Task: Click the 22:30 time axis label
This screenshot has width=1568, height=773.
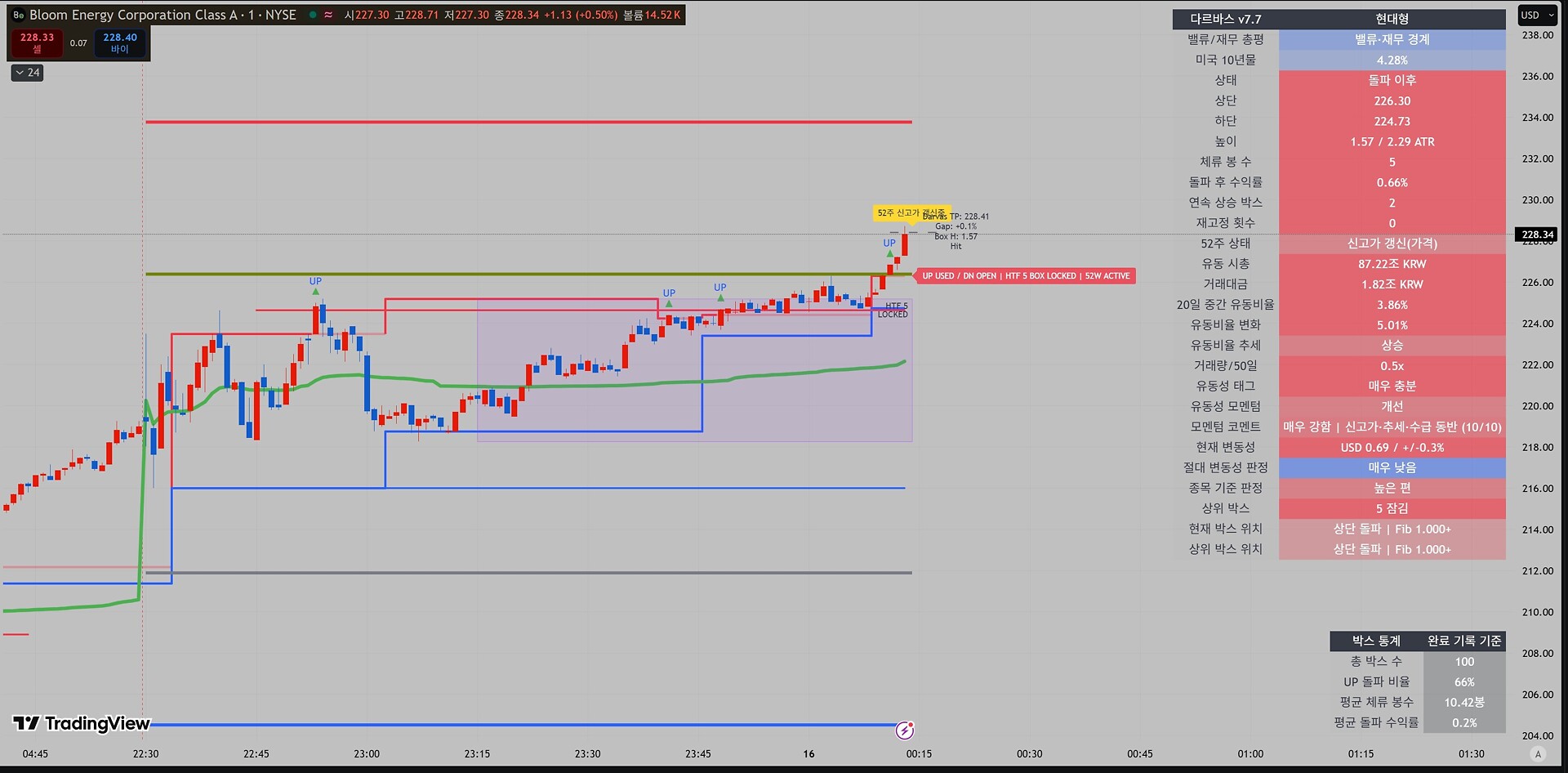Action: (145, 754)
